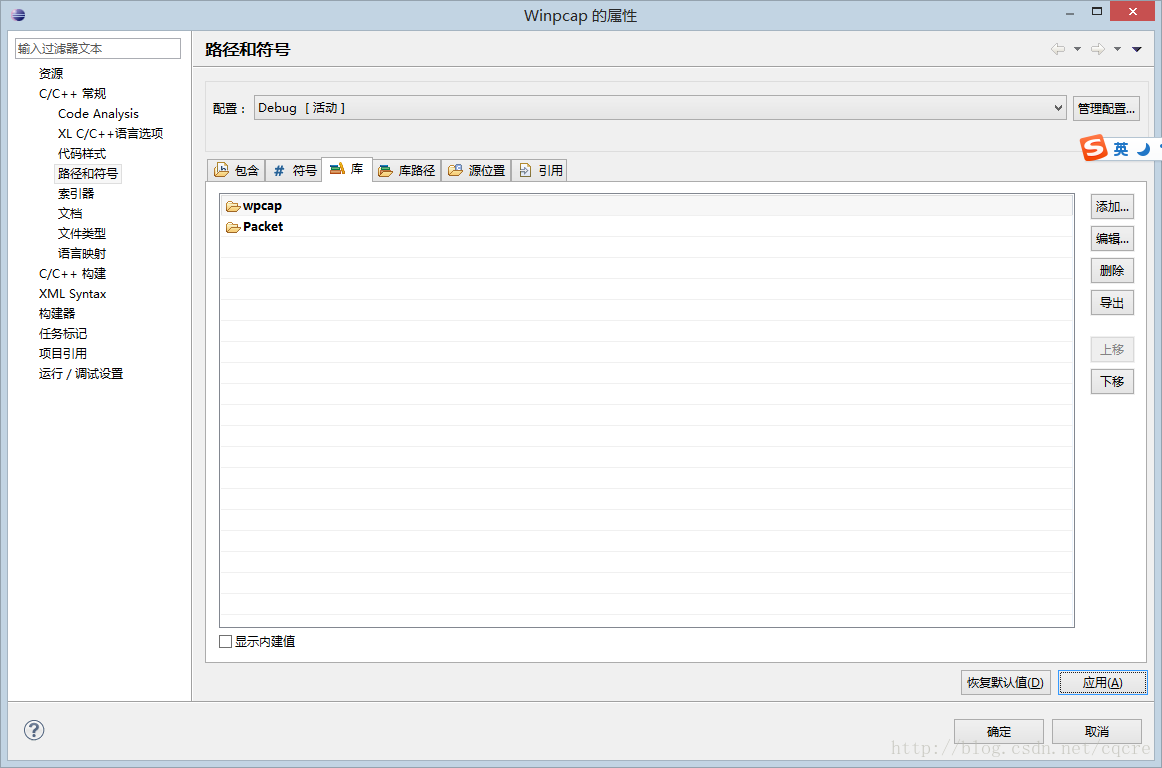Click the 管理配置... button
This screenshot has width=1162, height=768.
click(1106, 108)
